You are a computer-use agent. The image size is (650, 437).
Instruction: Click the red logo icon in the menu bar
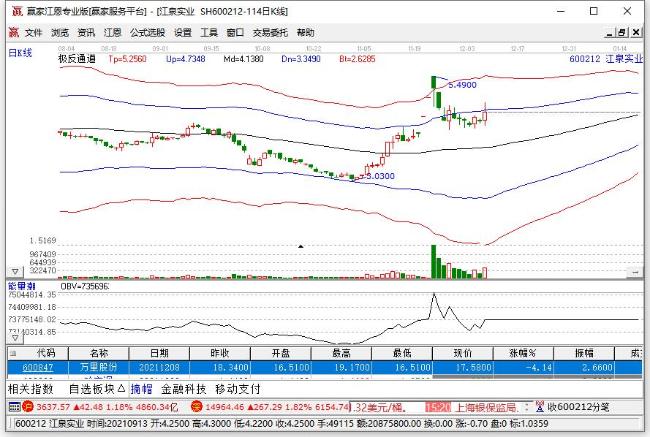pyautogui.click(x=14, y=32)
